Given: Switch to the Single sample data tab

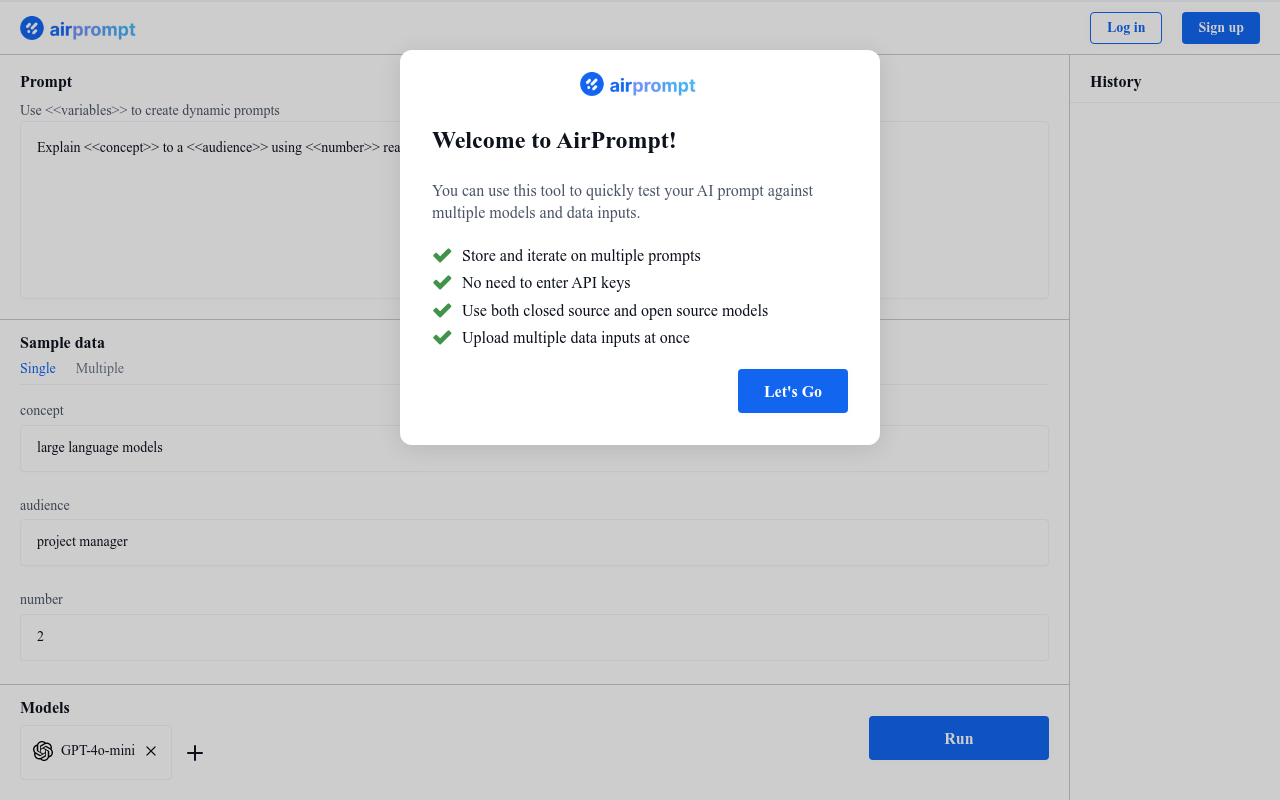Looking at the screenshot, I should click(x=38, y=368).
